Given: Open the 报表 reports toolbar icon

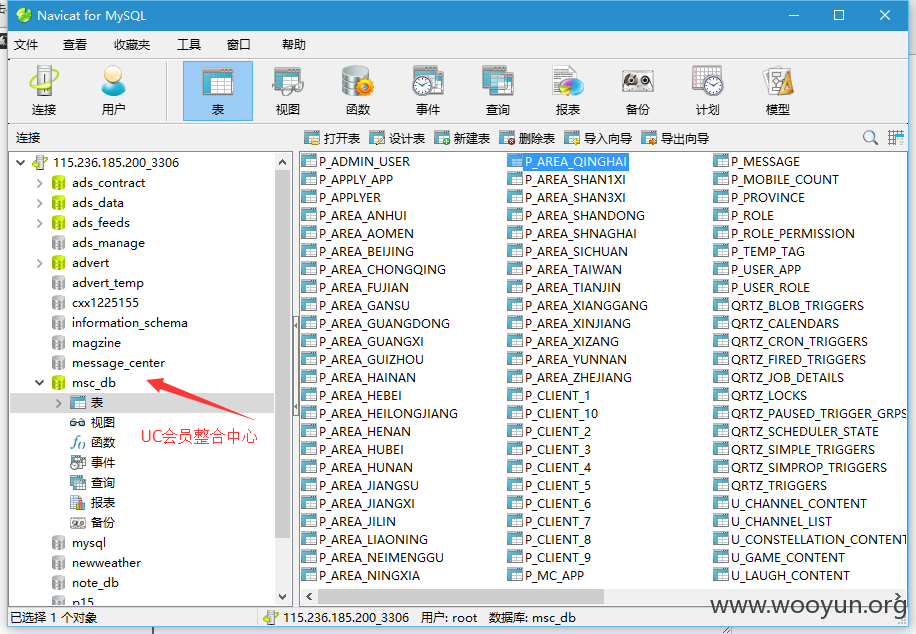Looking at the screenshot, I should (x=568, y=91).
